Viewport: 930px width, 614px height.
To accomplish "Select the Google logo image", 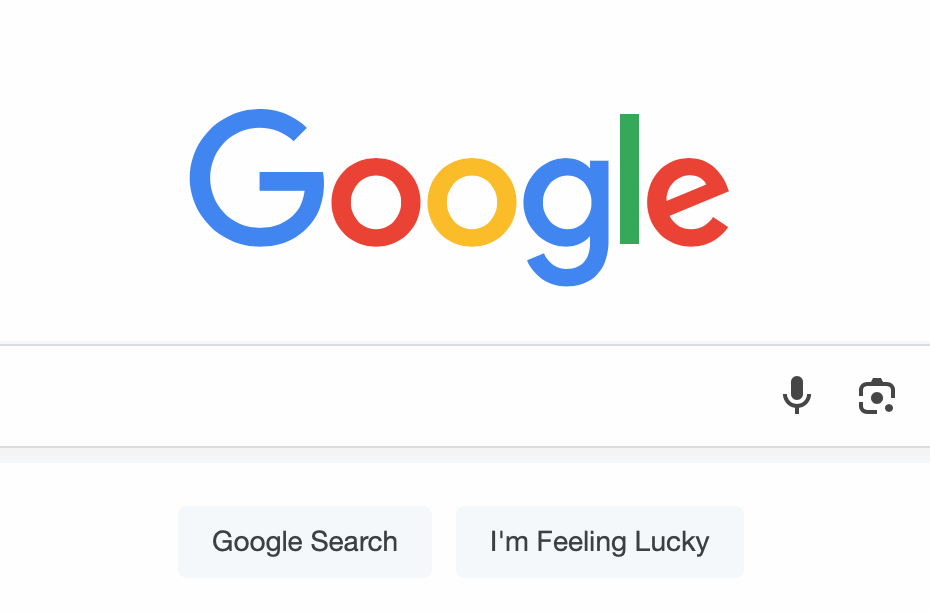I will click(460, 198).
